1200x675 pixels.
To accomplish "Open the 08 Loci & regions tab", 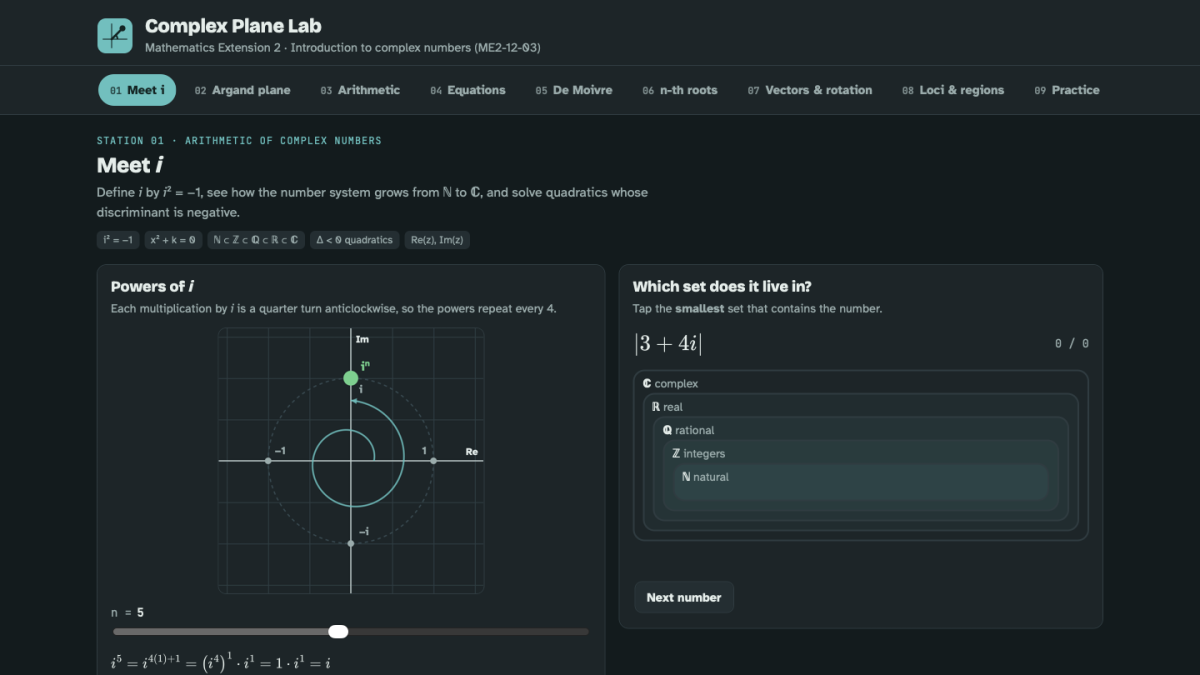I will point(952,90).
